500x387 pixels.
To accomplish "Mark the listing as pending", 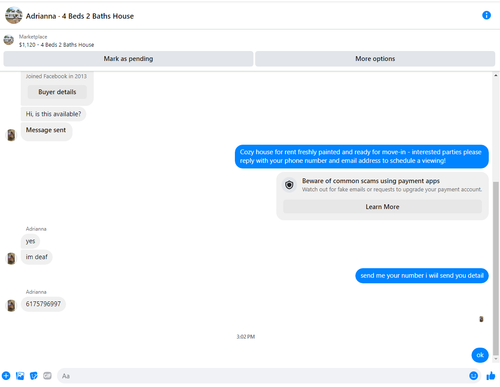I will 128,59.
